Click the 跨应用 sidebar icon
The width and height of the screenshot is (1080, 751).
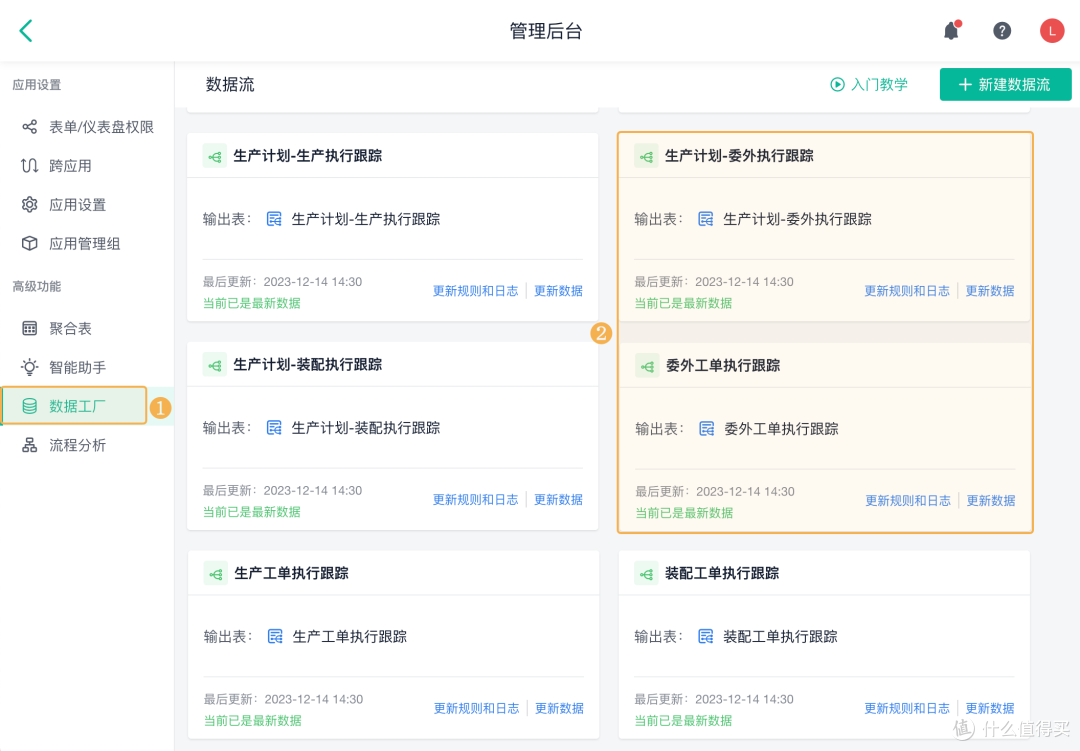click(30, 166)
